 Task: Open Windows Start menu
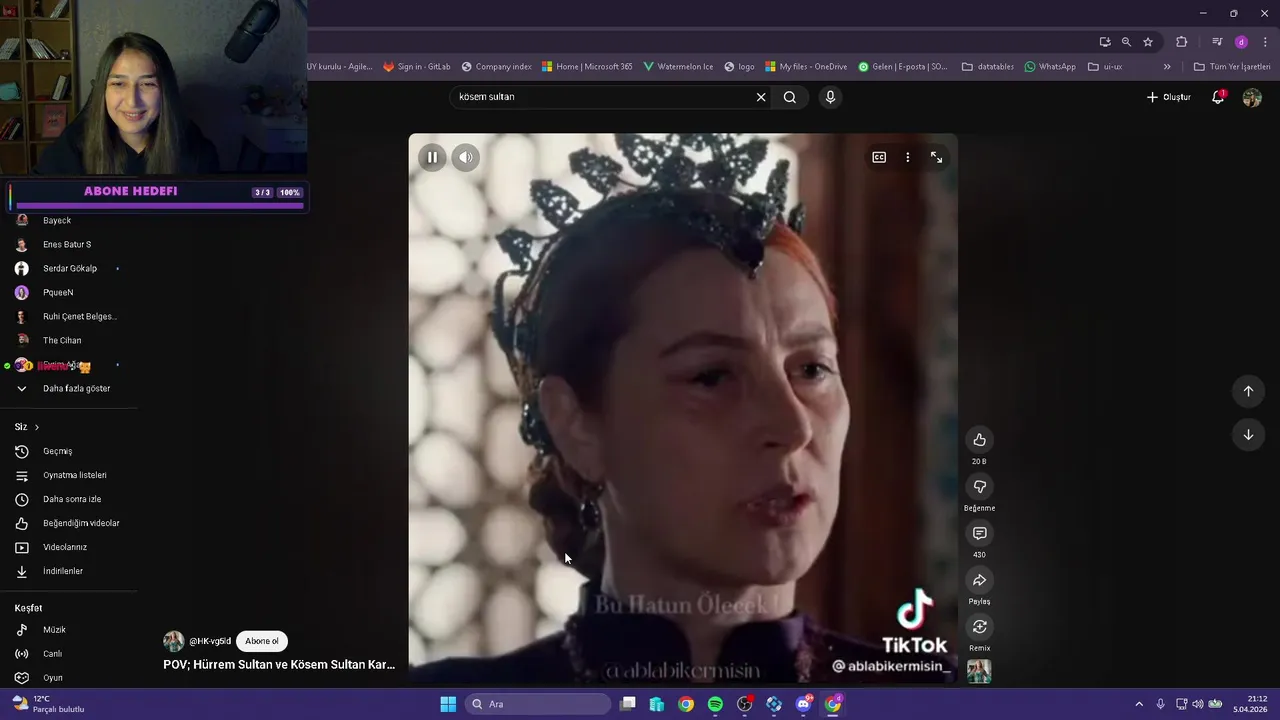click(448, 704)
